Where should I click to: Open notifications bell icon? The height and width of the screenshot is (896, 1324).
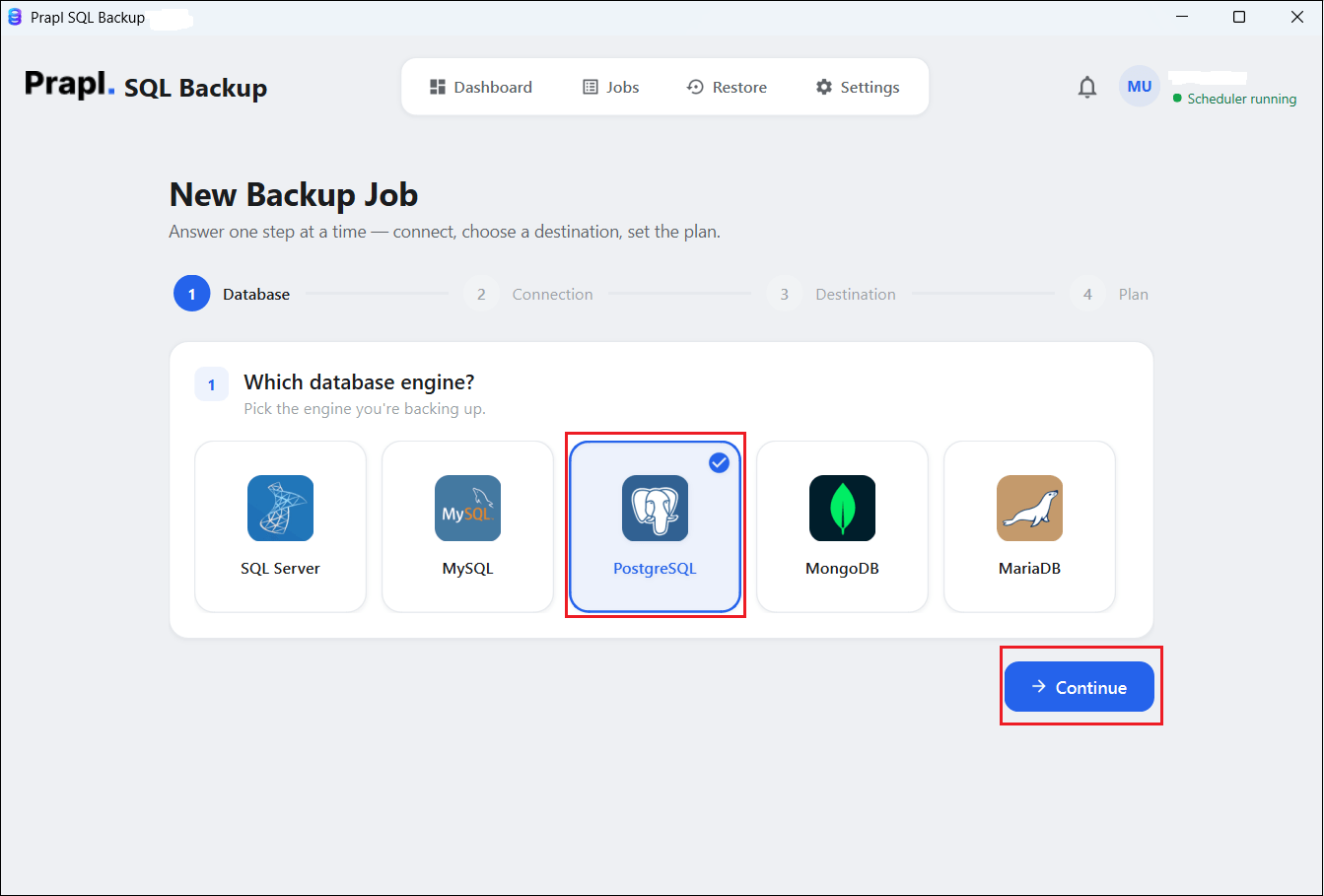pyautogui.click(x=1087, y=87)
